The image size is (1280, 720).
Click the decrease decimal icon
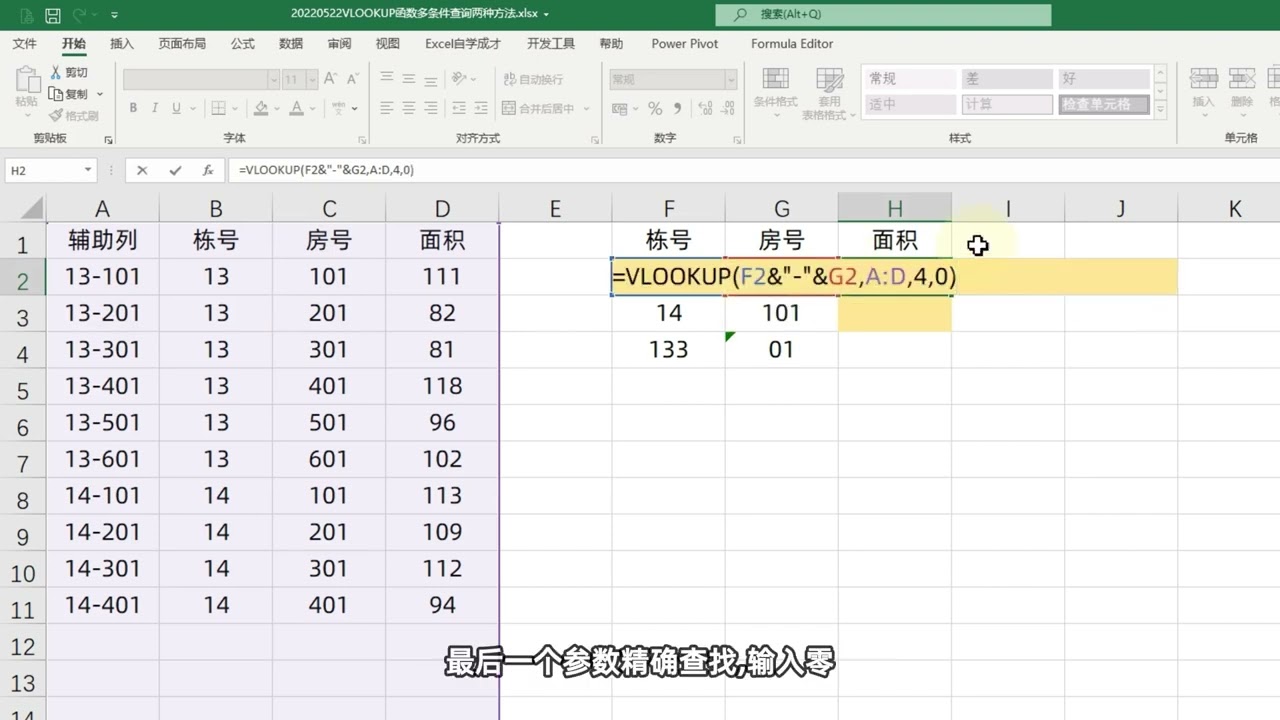(727, 108)
